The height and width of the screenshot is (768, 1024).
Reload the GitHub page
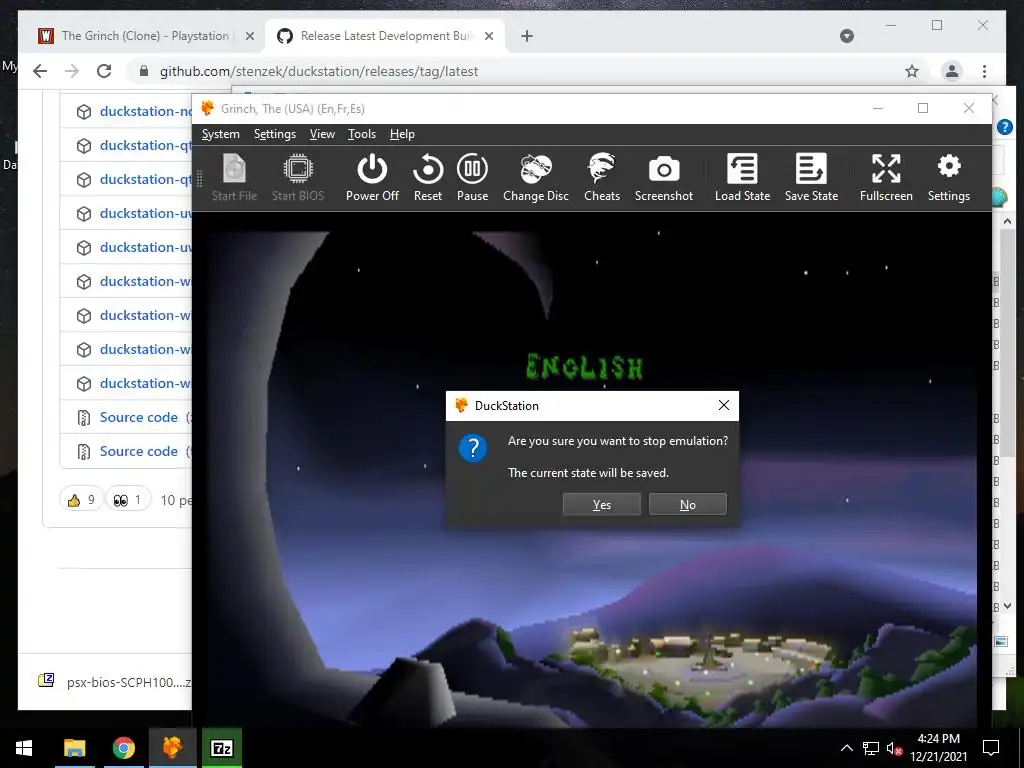click(x=104, y=71)
